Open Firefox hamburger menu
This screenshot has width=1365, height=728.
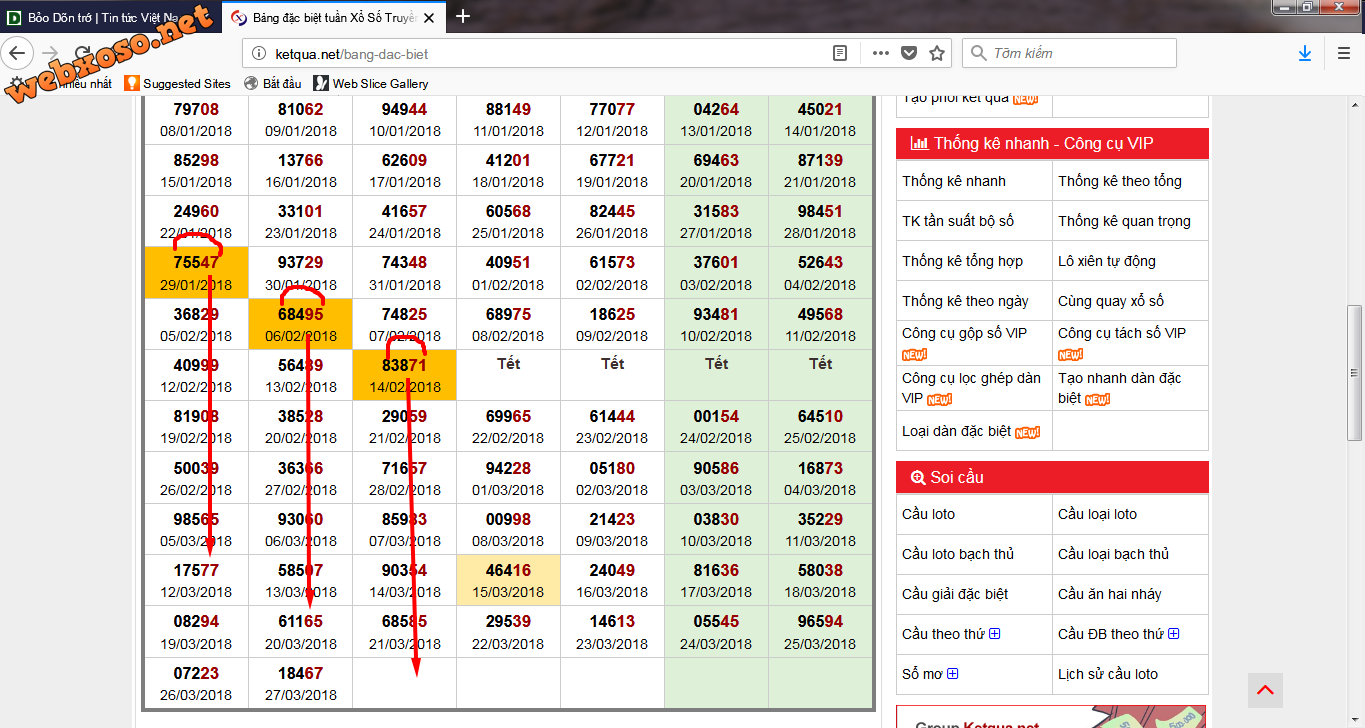1343,54
